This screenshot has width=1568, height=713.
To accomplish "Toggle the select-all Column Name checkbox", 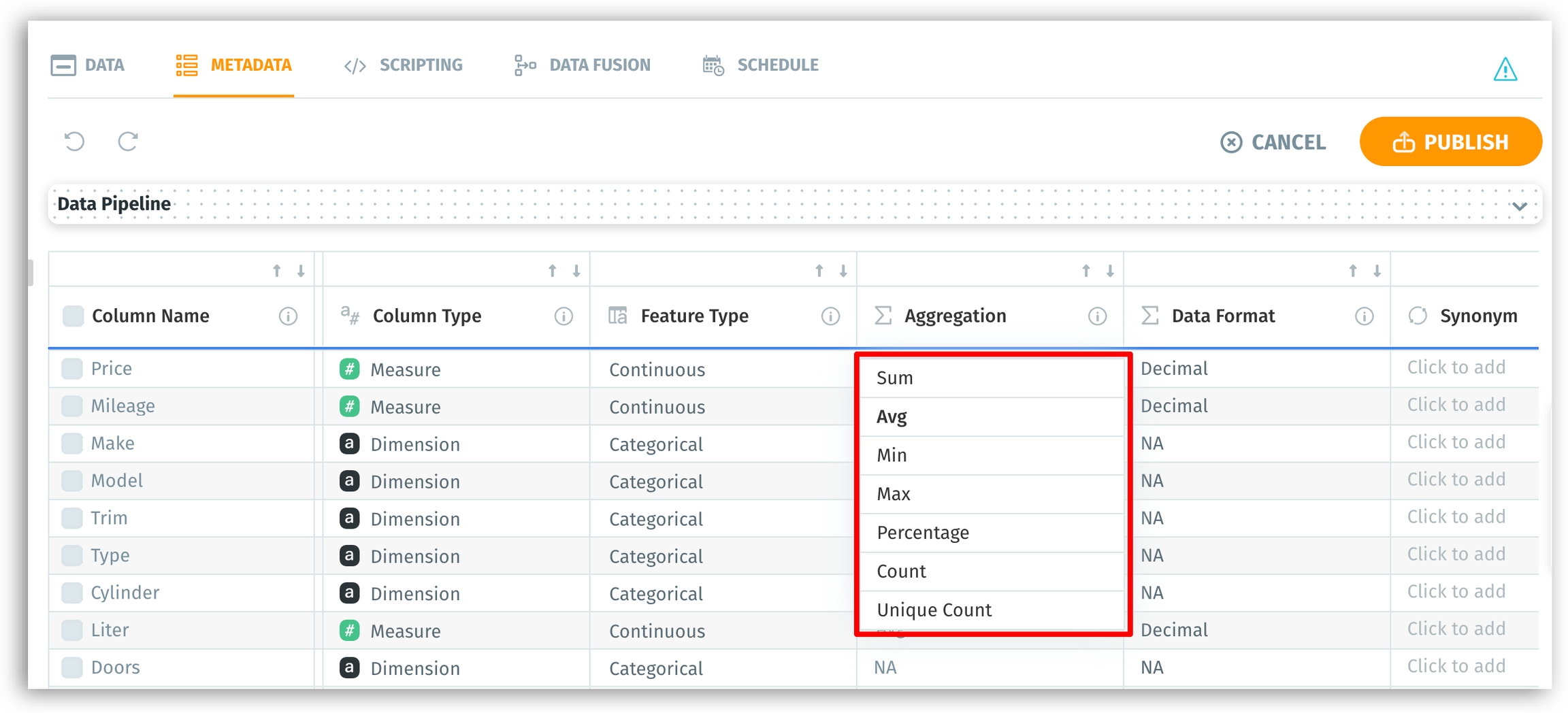I will 73,316.
